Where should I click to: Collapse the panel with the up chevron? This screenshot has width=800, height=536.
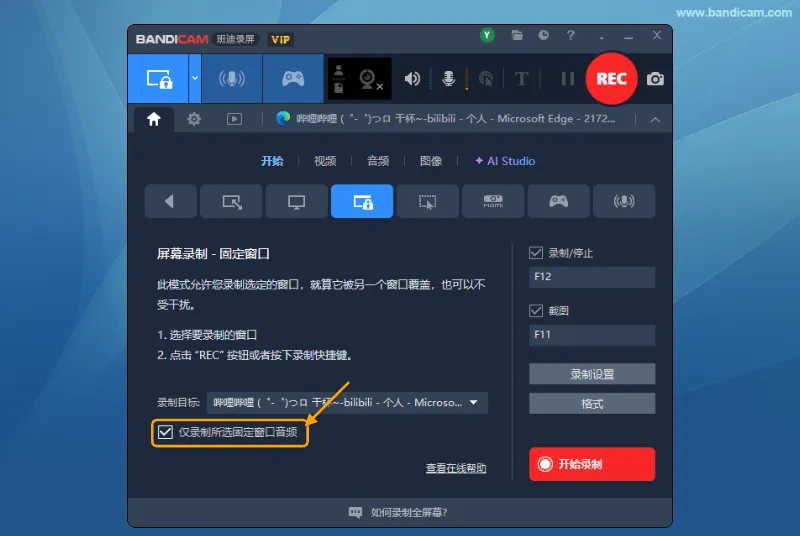[x=655, y=120]
